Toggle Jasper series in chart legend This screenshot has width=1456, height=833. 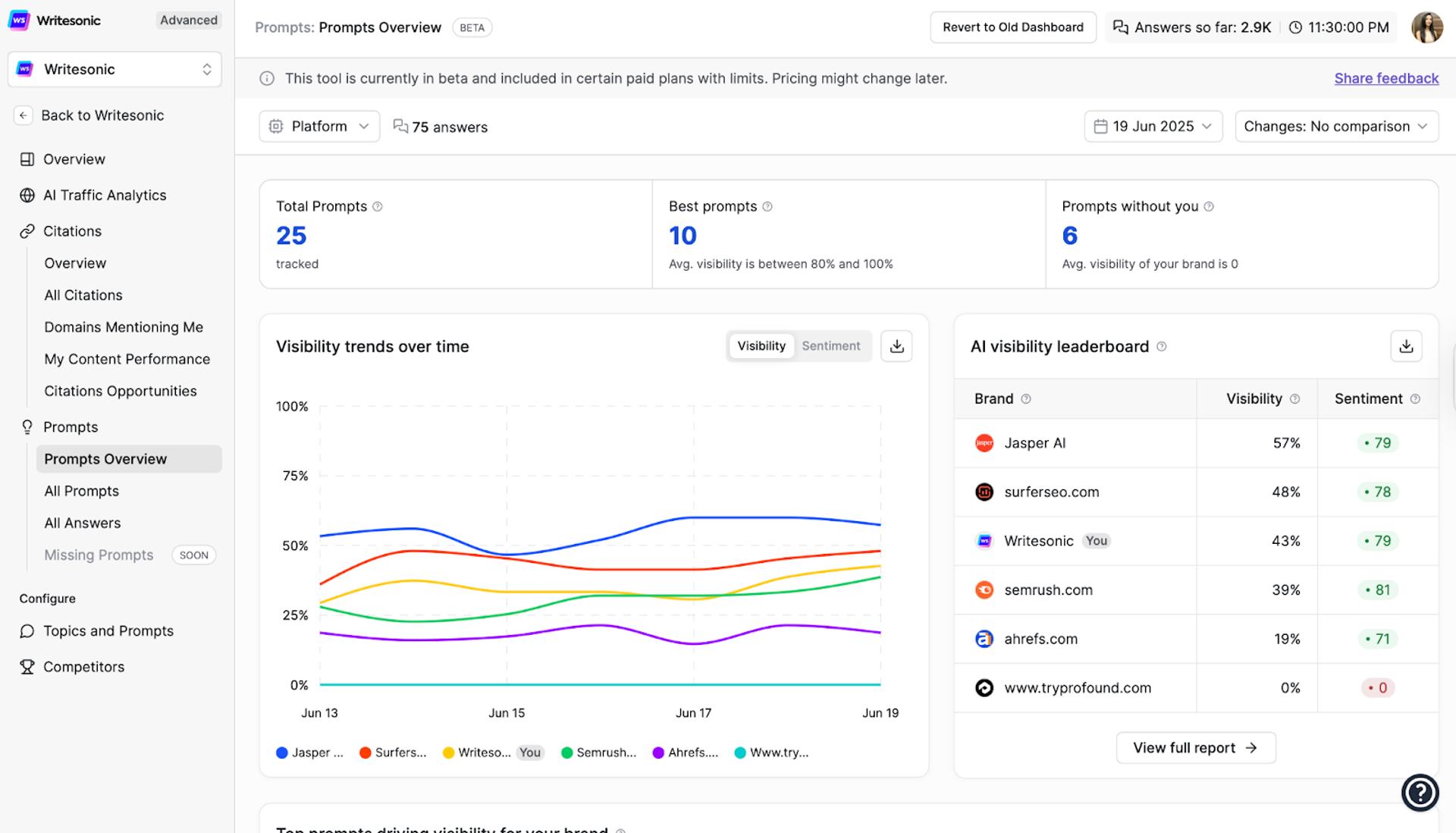click(309, 753)
